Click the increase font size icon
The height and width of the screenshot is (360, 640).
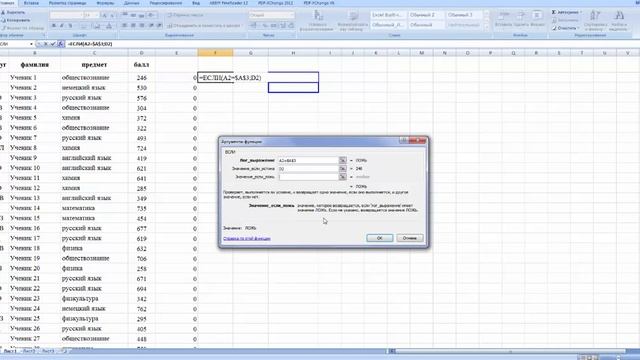tap(104, 15)
